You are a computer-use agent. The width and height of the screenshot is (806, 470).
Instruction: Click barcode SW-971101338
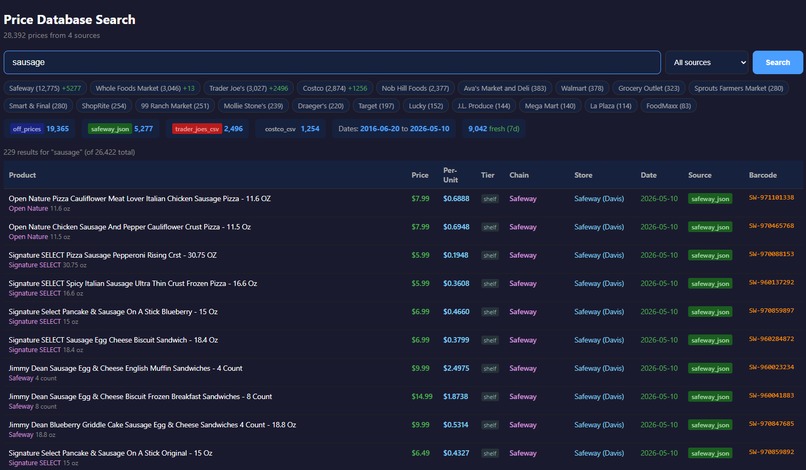[x=771, y=198]
